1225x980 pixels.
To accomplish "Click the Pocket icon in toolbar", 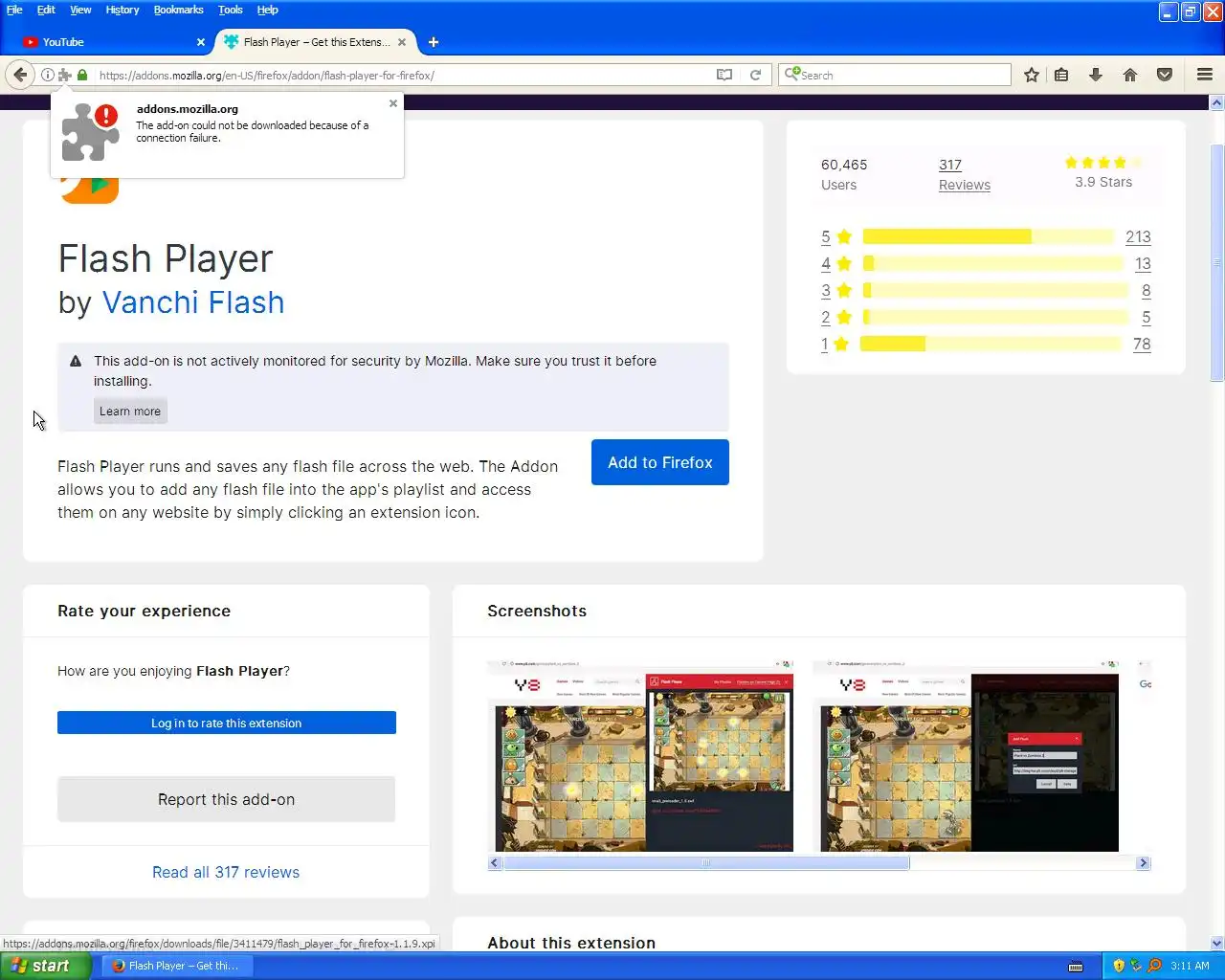I will [x=1165, y=75].
